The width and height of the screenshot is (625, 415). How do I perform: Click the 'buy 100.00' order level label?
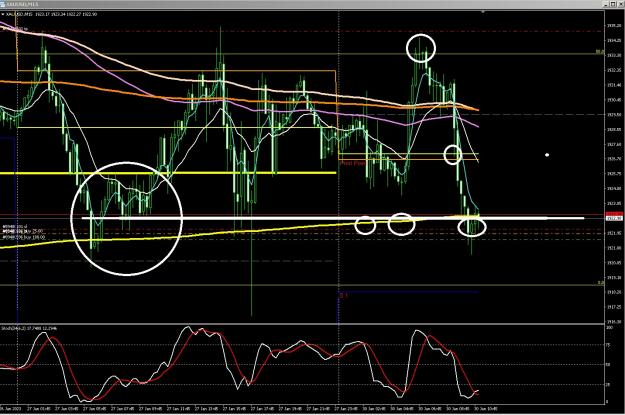point(24,237)
